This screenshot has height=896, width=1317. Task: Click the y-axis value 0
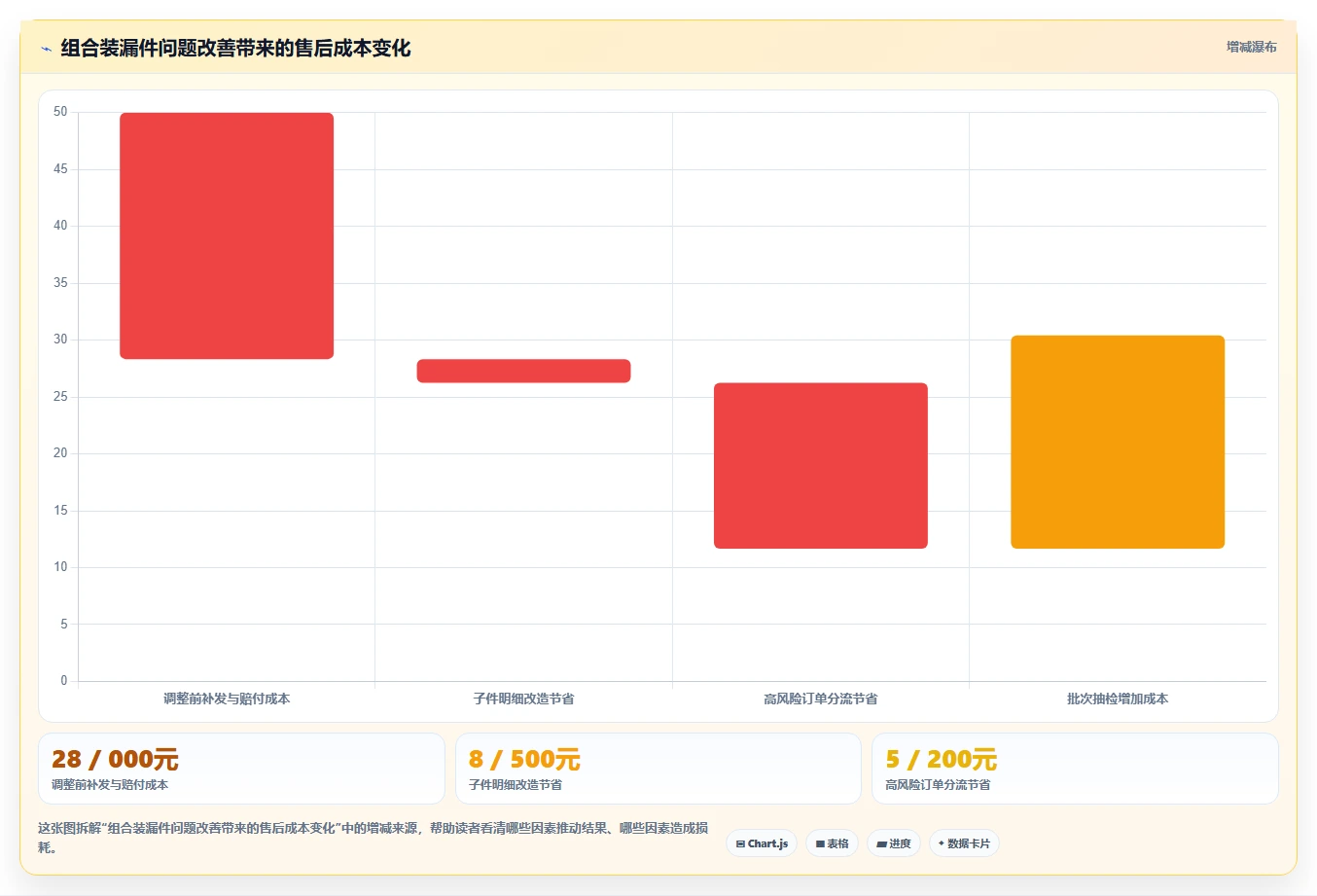64,680
